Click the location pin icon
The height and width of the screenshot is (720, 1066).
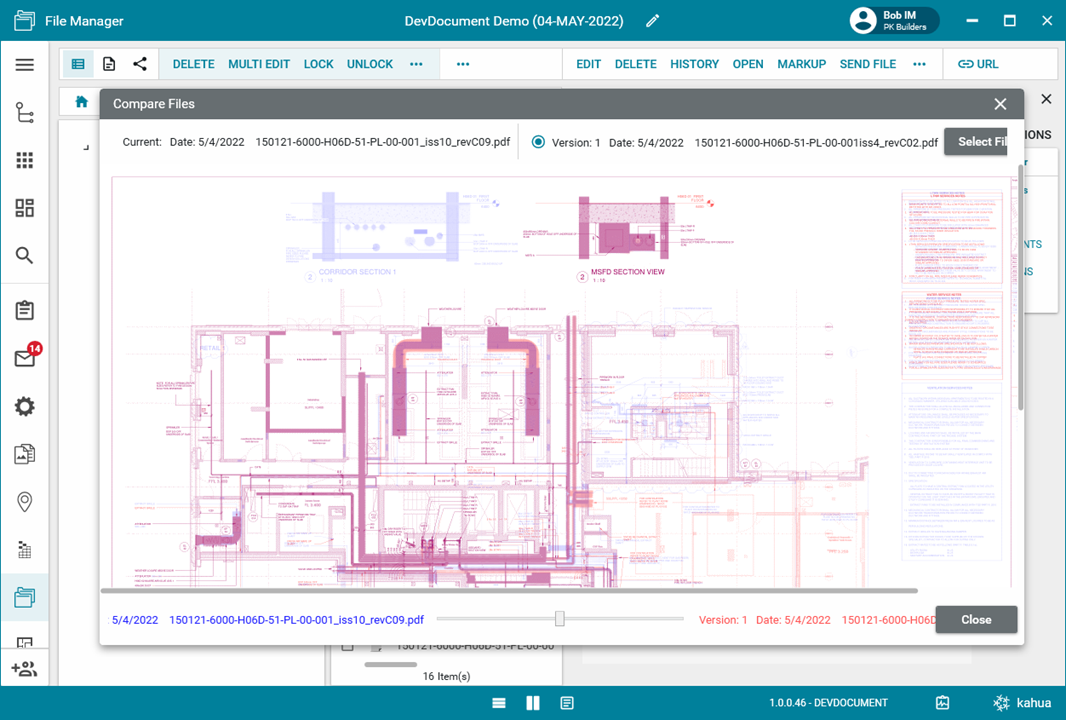[x=25, y=502]
